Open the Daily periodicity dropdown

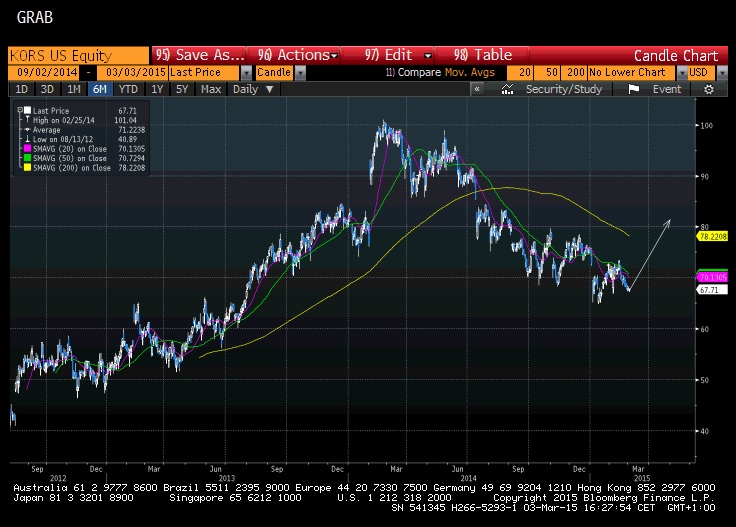coord(253,89)
